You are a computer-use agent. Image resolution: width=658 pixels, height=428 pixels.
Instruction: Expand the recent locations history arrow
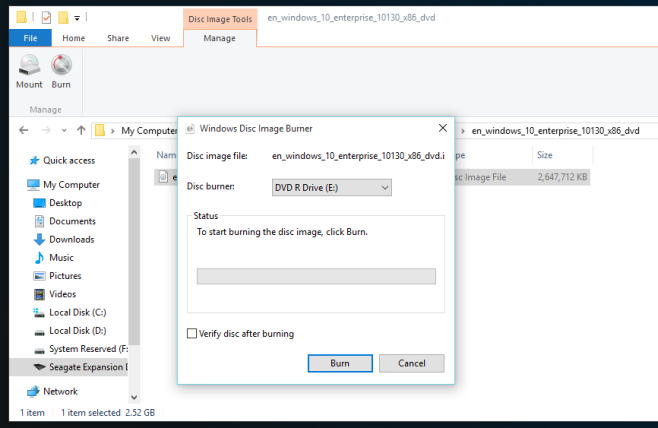pos(62,130)
